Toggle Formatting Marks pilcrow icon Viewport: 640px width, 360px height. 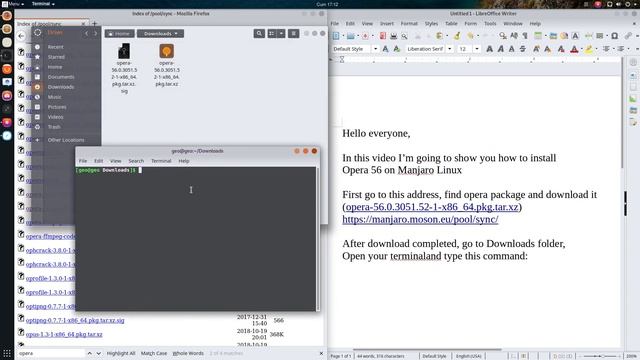click(525, 36)
